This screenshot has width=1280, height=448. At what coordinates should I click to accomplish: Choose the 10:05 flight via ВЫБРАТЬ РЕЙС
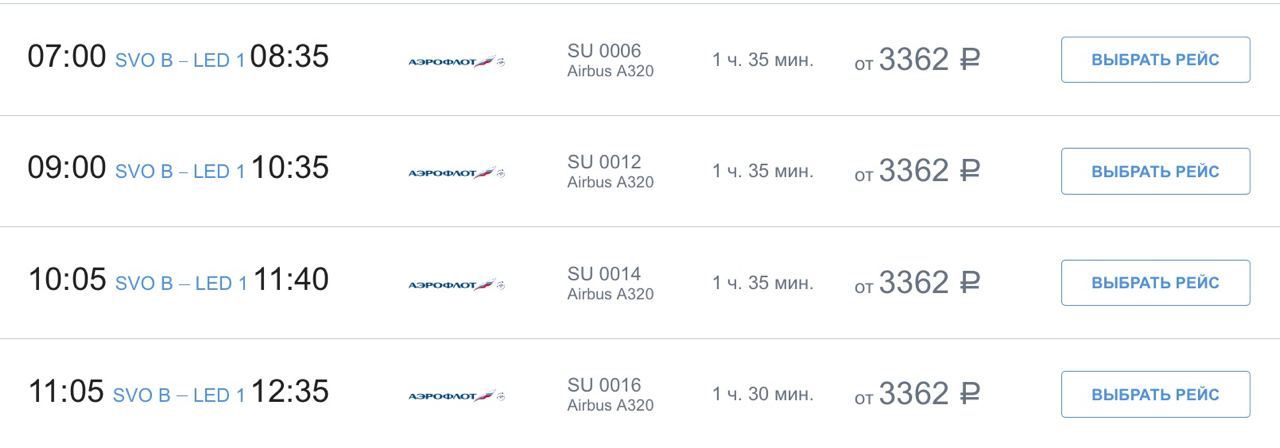[x=1155, y=283]
